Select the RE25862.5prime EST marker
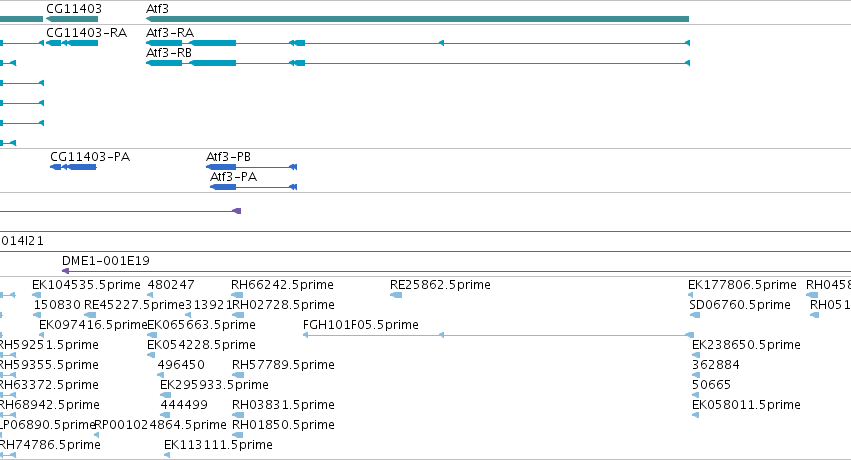The width and height of the screenshot is (851, 460). pos(396,295)
